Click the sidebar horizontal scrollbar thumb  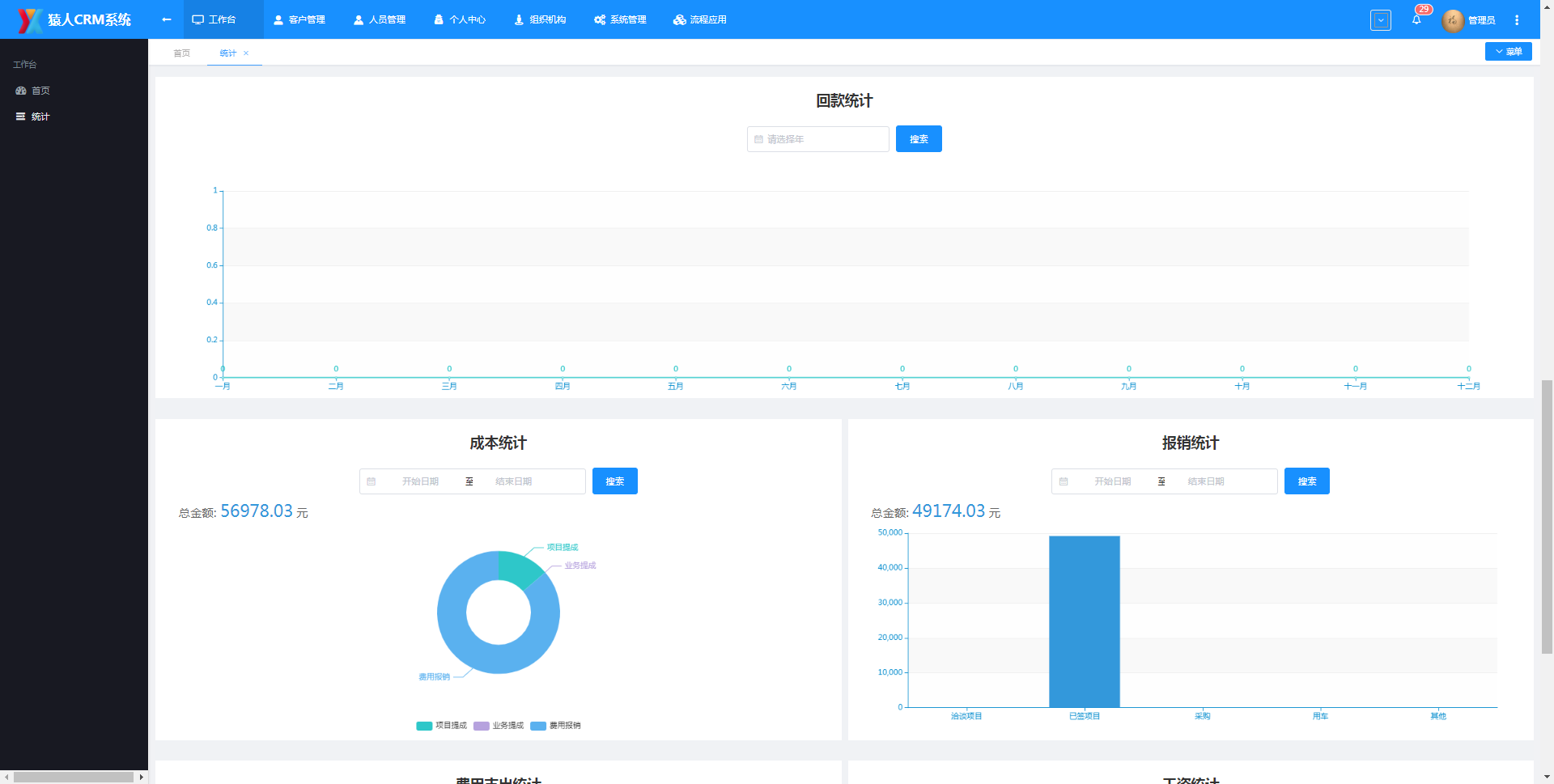[74, 777]
